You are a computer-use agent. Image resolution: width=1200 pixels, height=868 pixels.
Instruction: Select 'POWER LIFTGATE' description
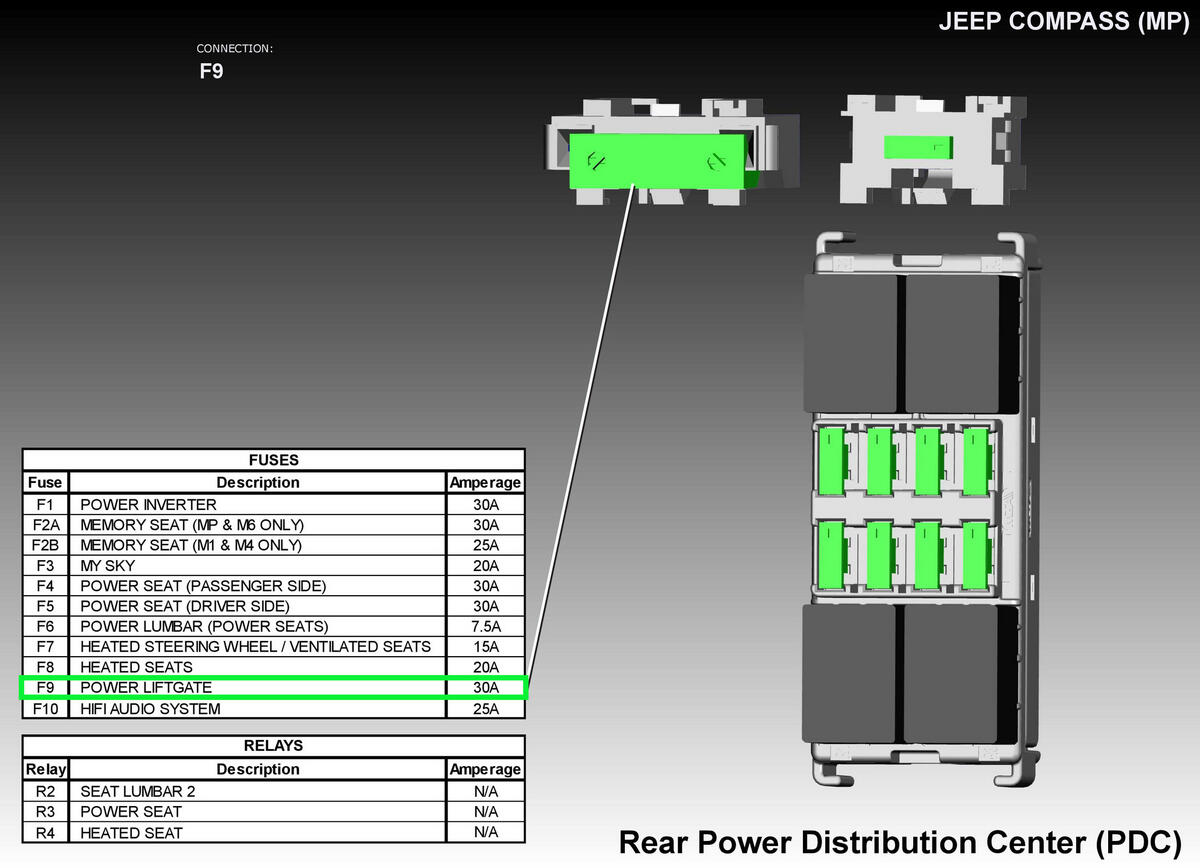[x=146, y=688]
